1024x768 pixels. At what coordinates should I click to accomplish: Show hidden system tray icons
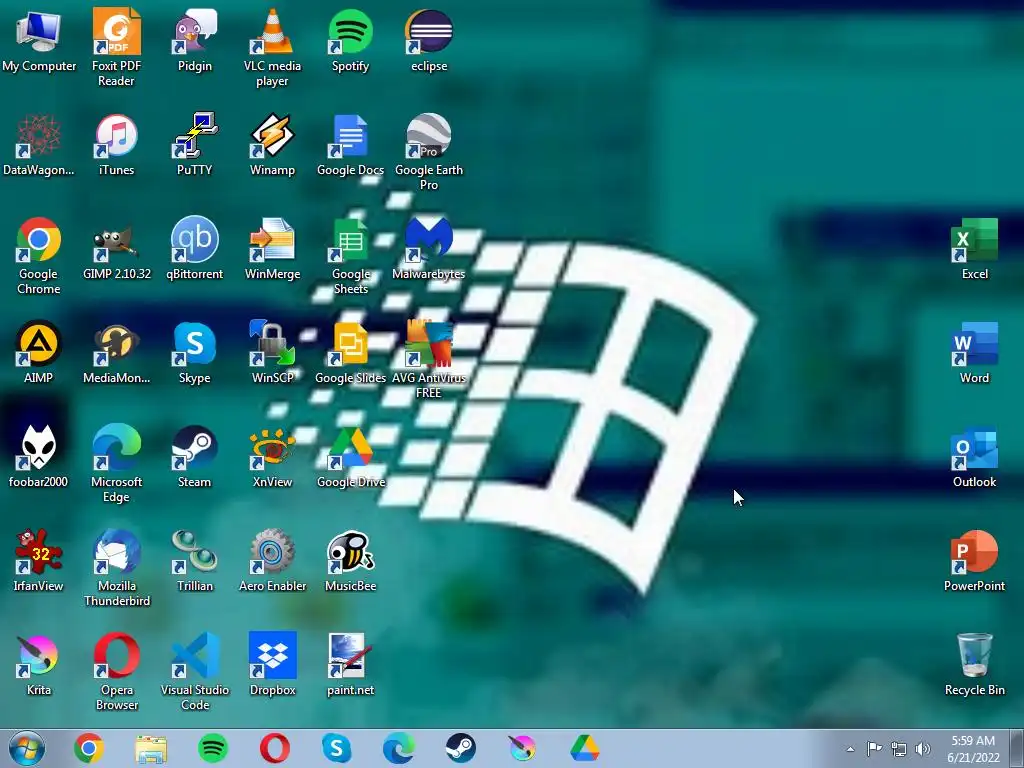coord(850,749)
